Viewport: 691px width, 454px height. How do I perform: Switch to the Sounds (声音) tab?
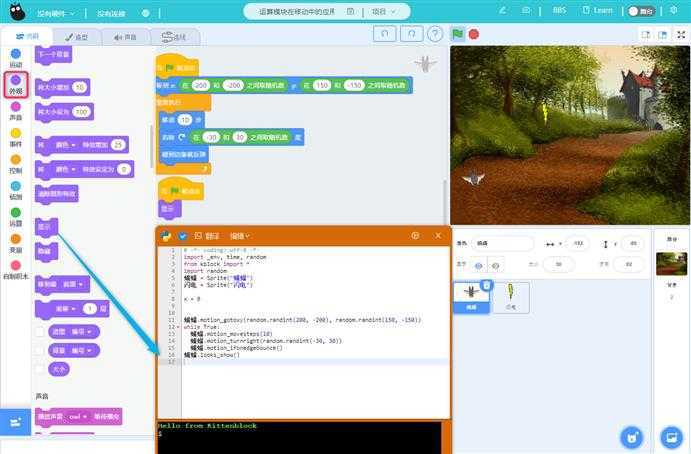pyautogui.click(x=126, y=37)
